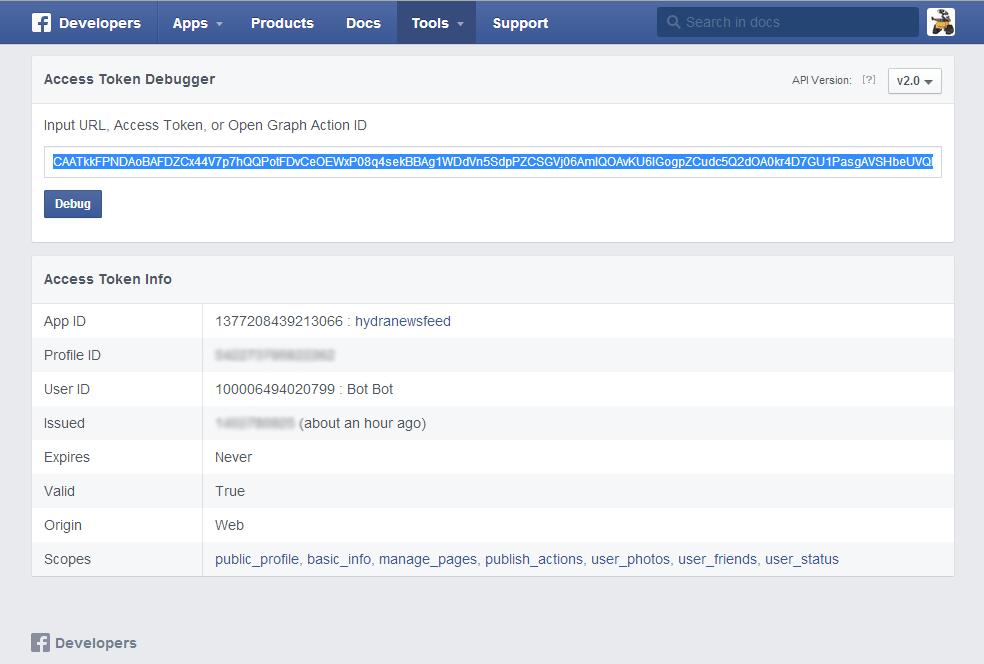Click the Debug button
The width and height of the screenshot is (984, 664).
73,204
